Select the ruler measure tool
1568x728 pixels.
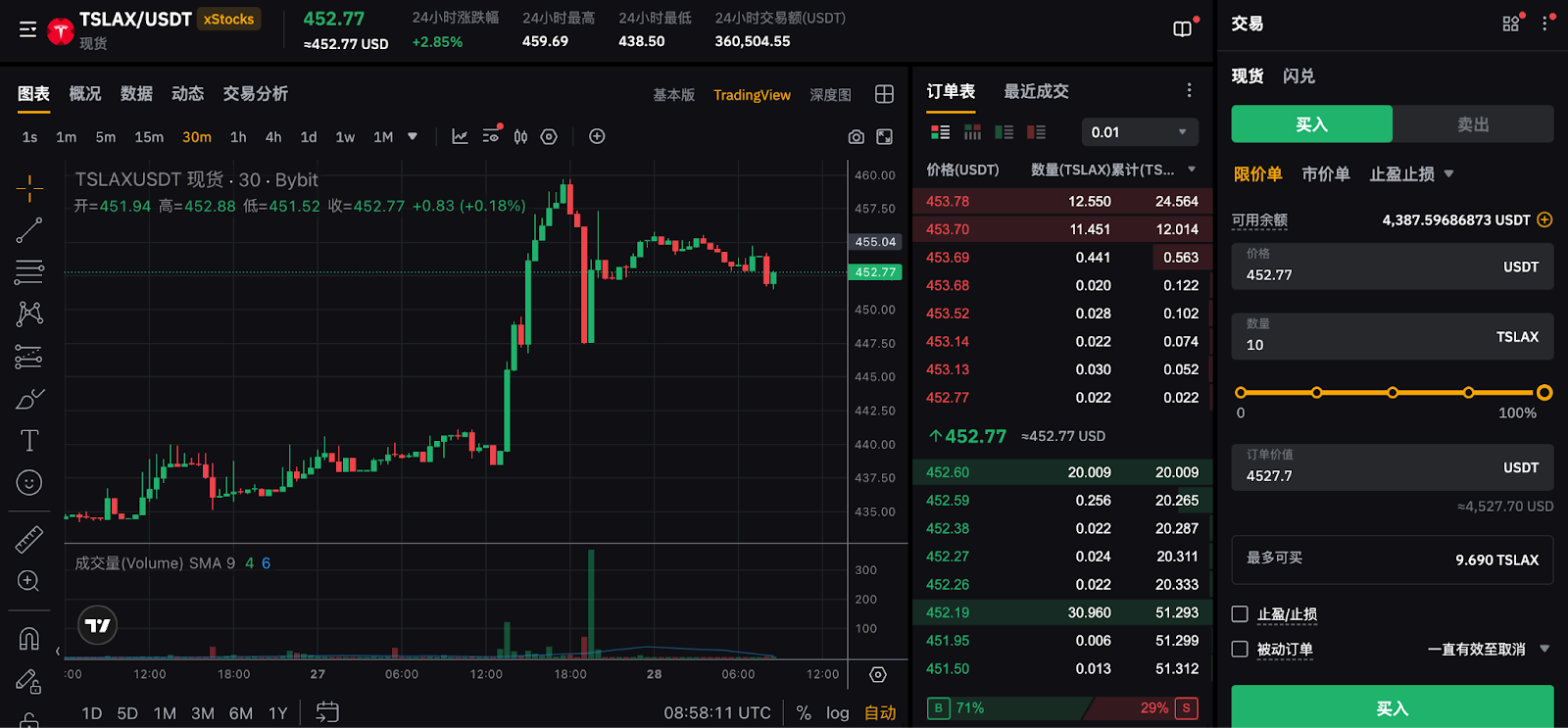tap(29, 539)
